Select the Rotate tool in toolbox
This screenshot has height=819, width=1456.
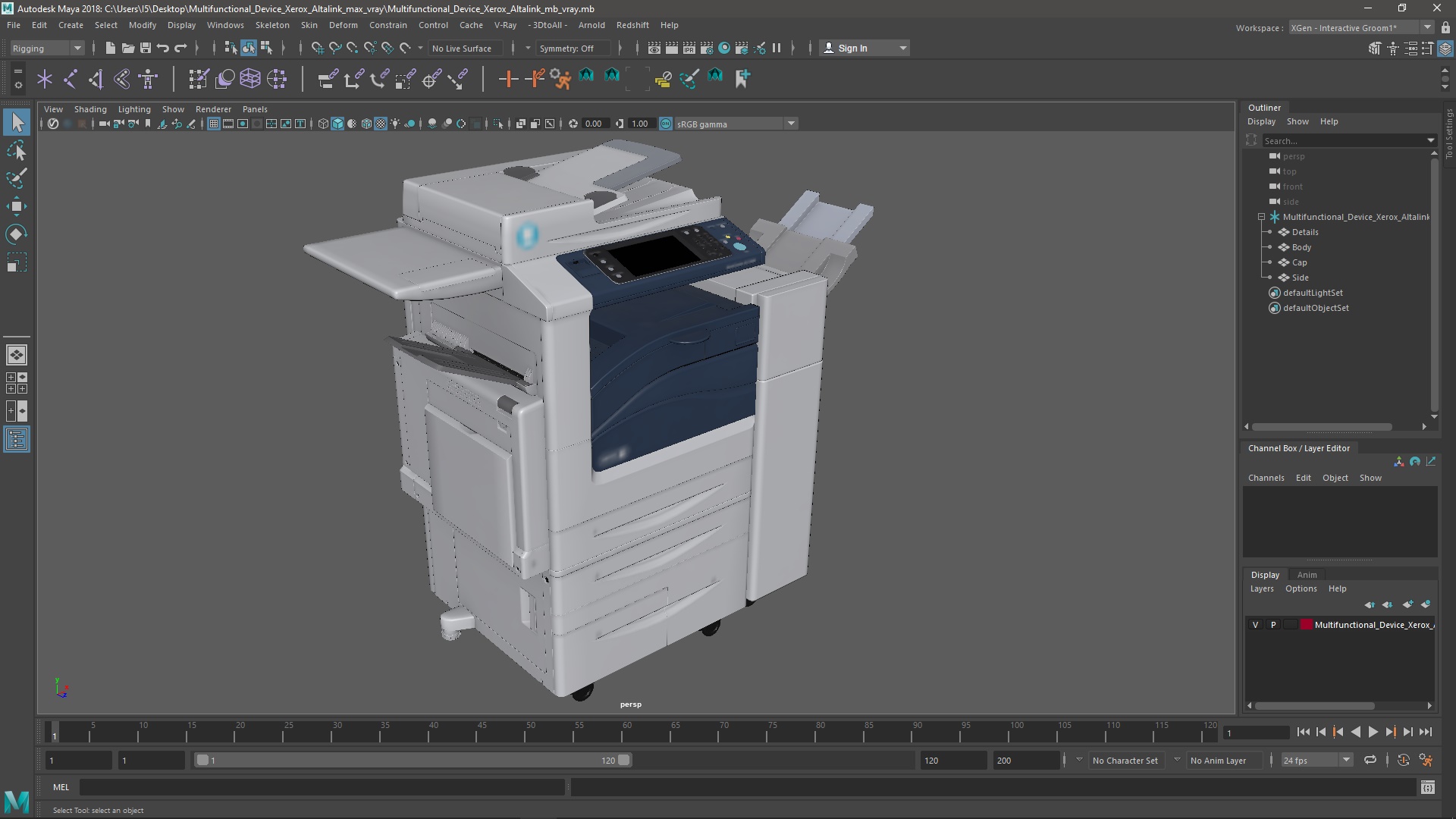pos(17,234)
